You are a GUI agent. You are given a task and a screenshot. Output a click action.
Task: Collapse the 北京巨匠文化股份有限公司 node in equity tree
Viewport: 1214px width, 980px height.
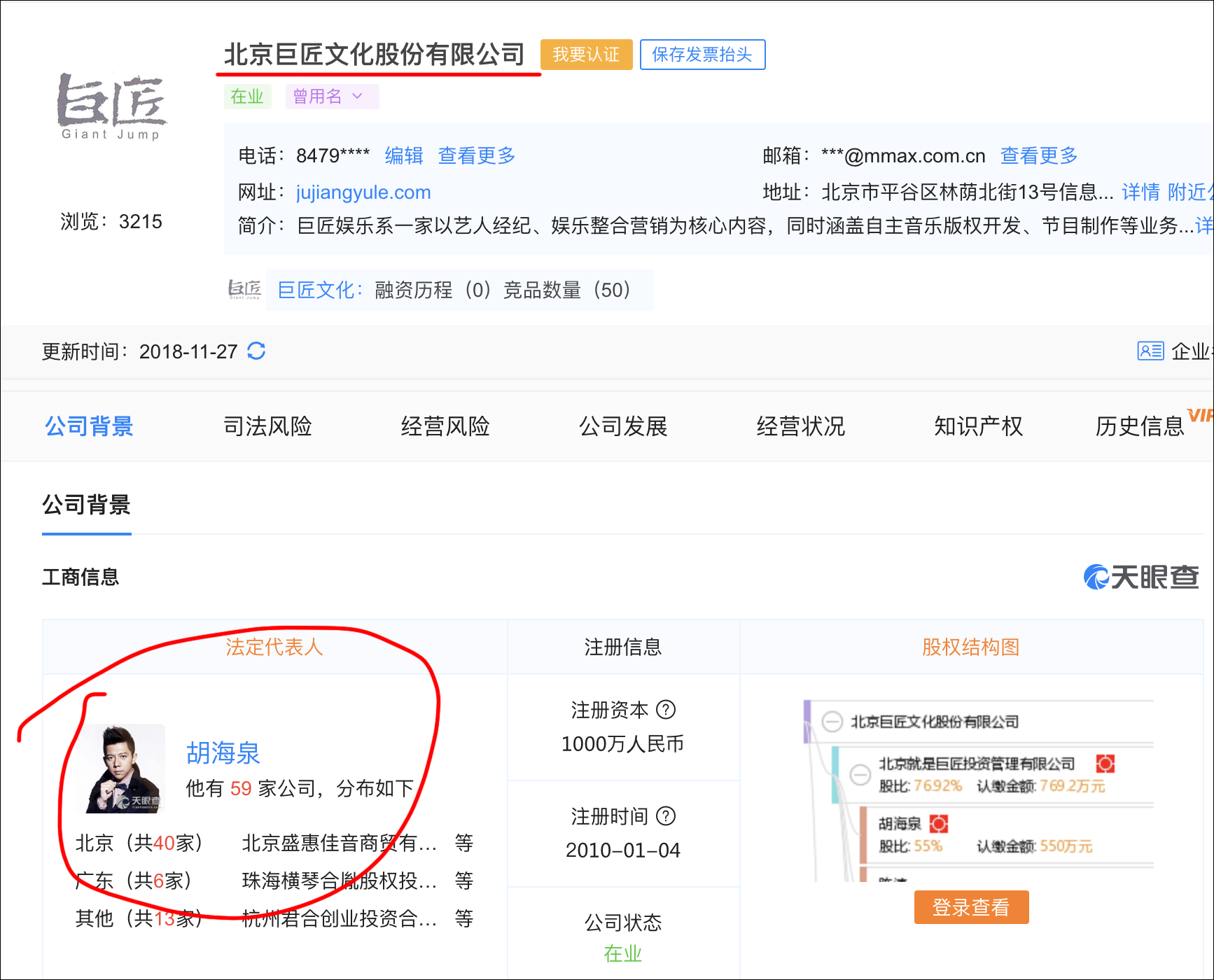click(832, 722)
